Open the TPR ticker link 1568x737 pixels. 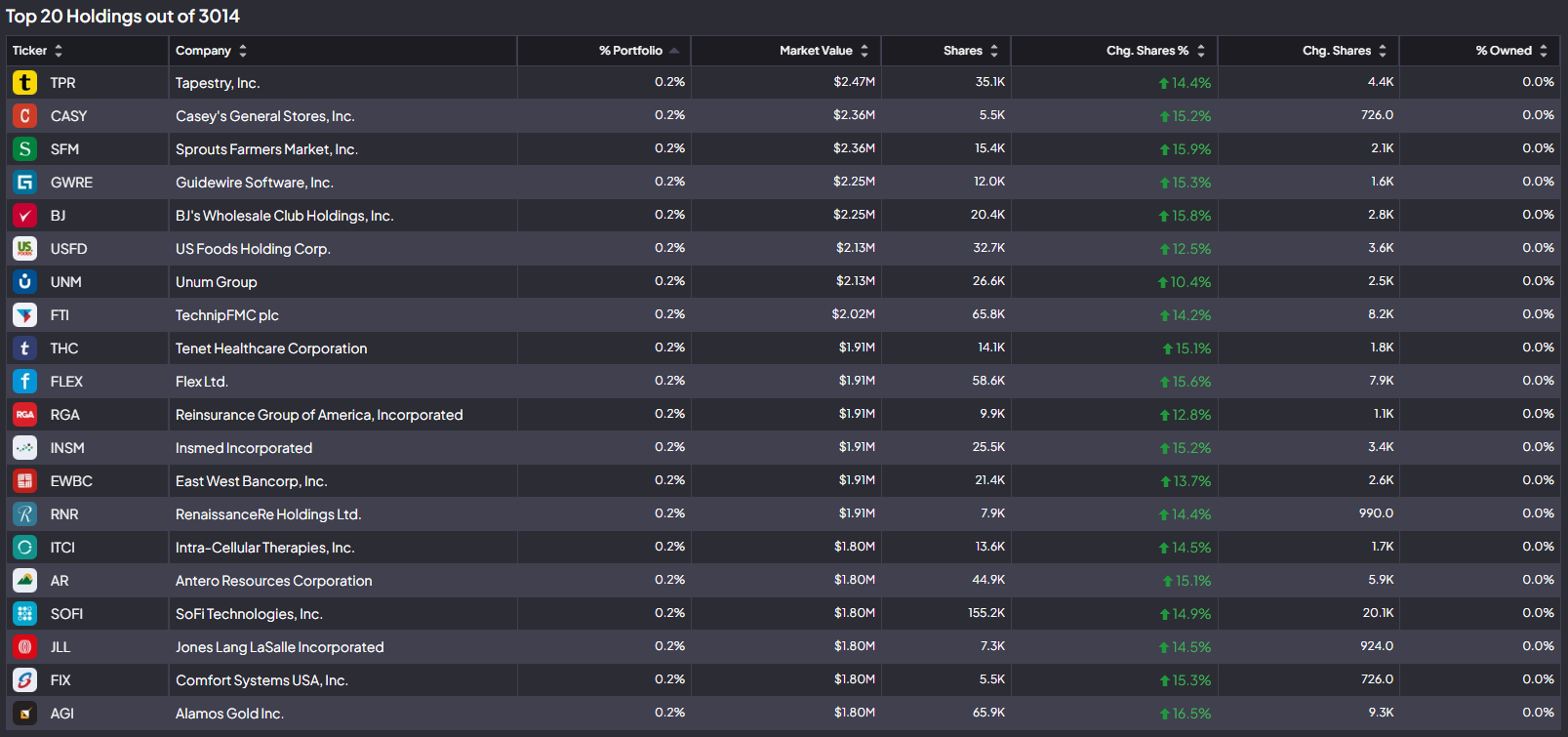(62, 83)
